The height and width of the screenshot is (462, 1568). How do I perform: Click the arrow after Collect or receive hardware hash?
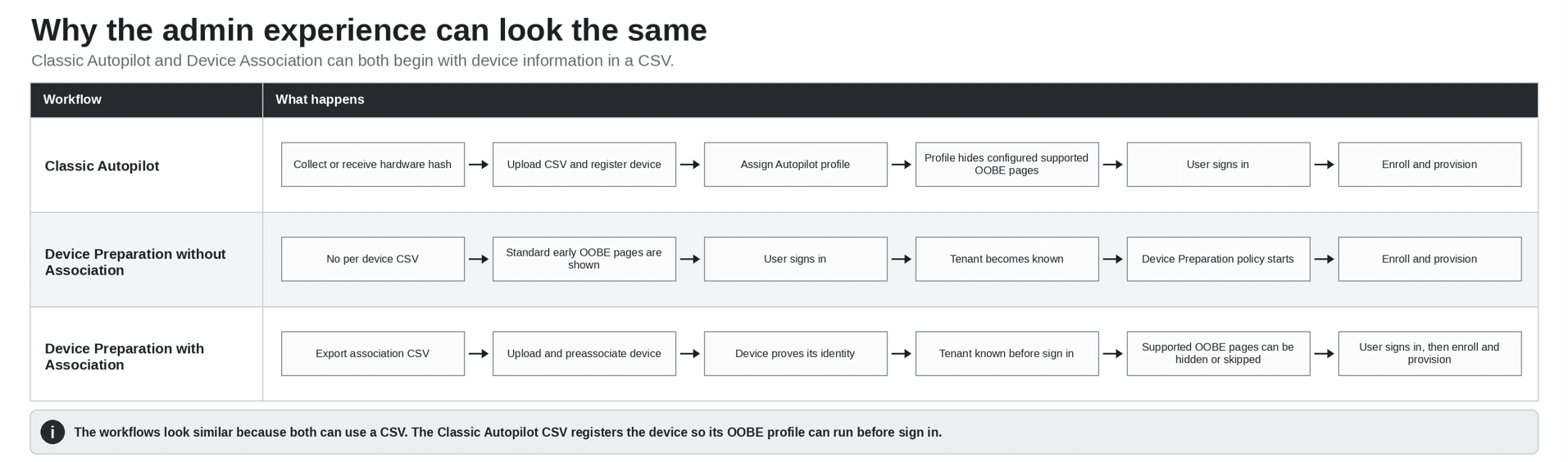(x=479, y=165)
